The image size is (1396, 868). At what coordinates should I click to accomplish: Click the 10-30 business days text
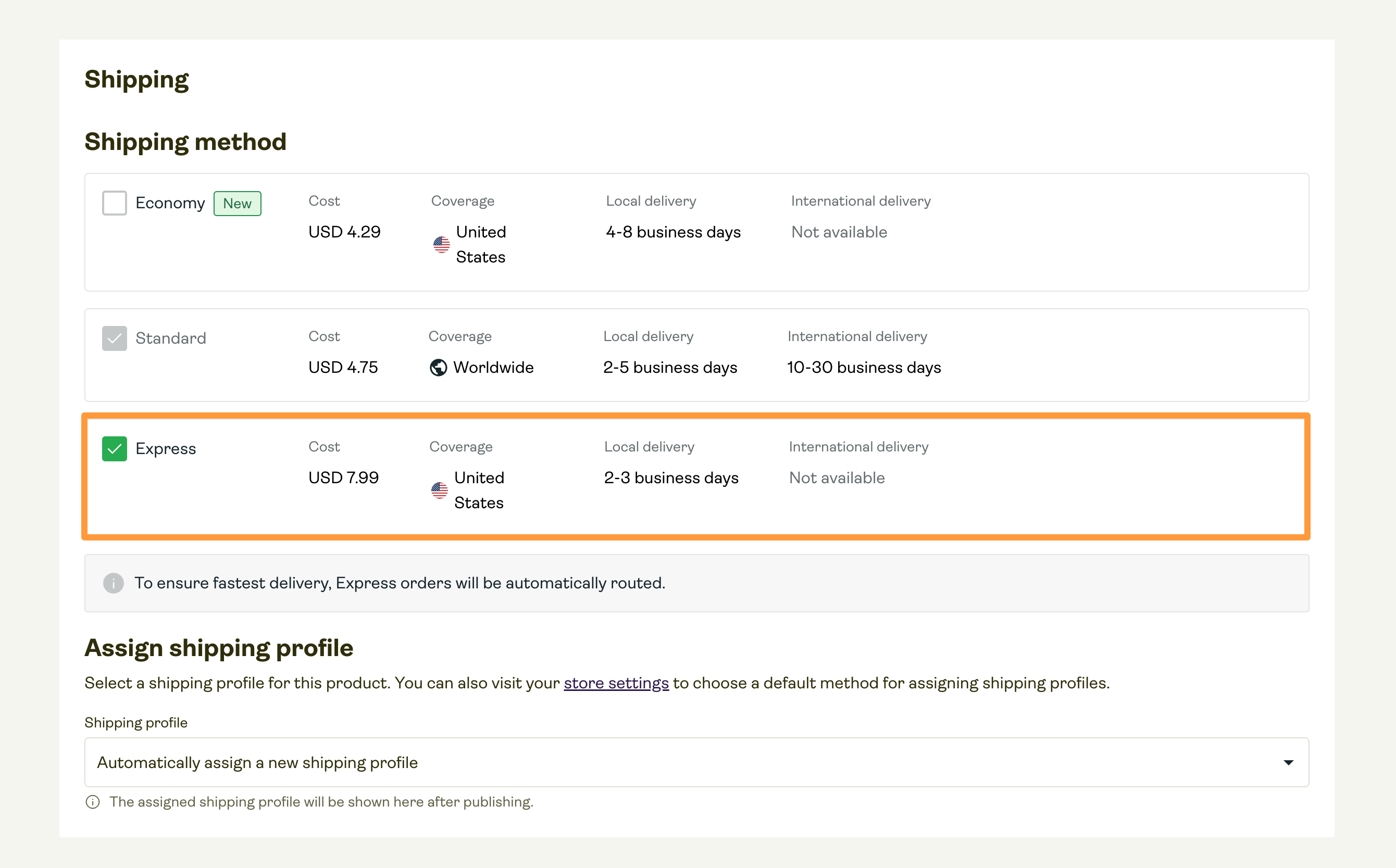click(864, 368)
